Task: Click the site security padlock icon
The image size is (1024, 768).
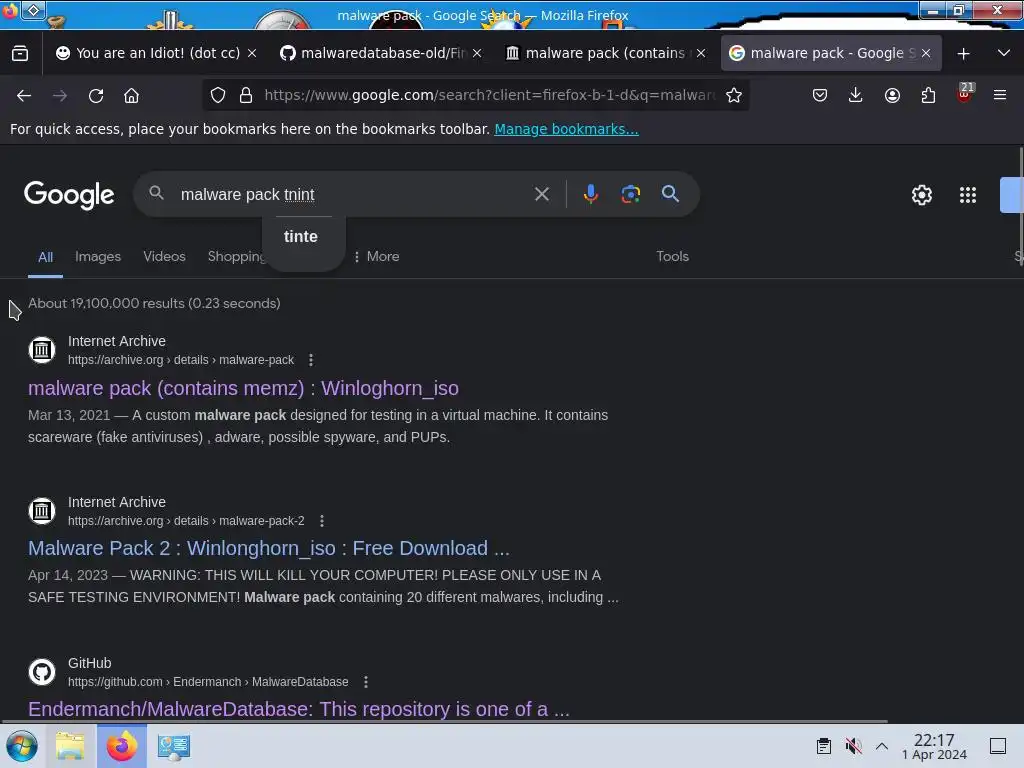Action: point(246,95)
